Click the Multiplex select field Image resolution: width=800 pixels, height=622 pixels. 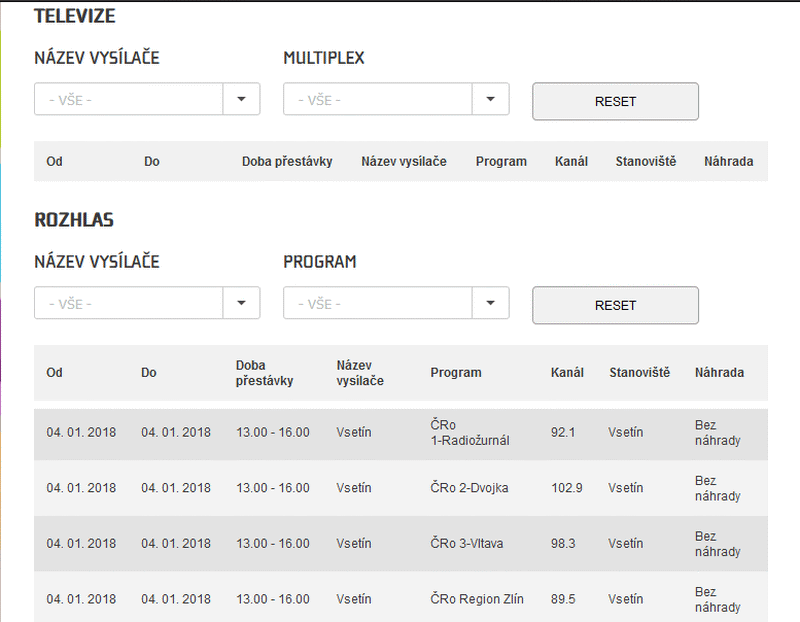[377, 99]
